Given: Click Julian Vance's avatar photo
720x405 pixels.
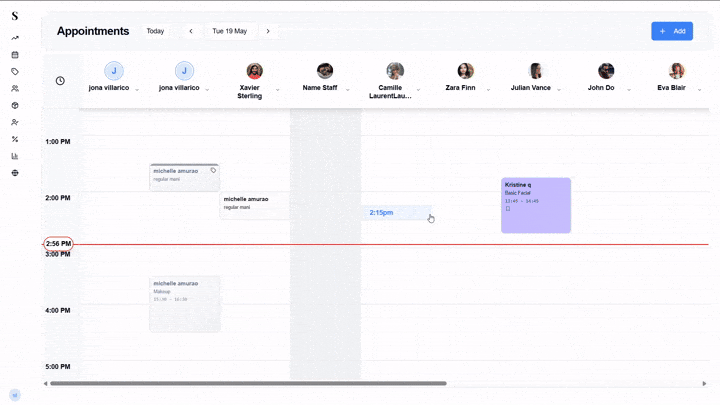Looking at the screenshot, I should pos(535,71).
